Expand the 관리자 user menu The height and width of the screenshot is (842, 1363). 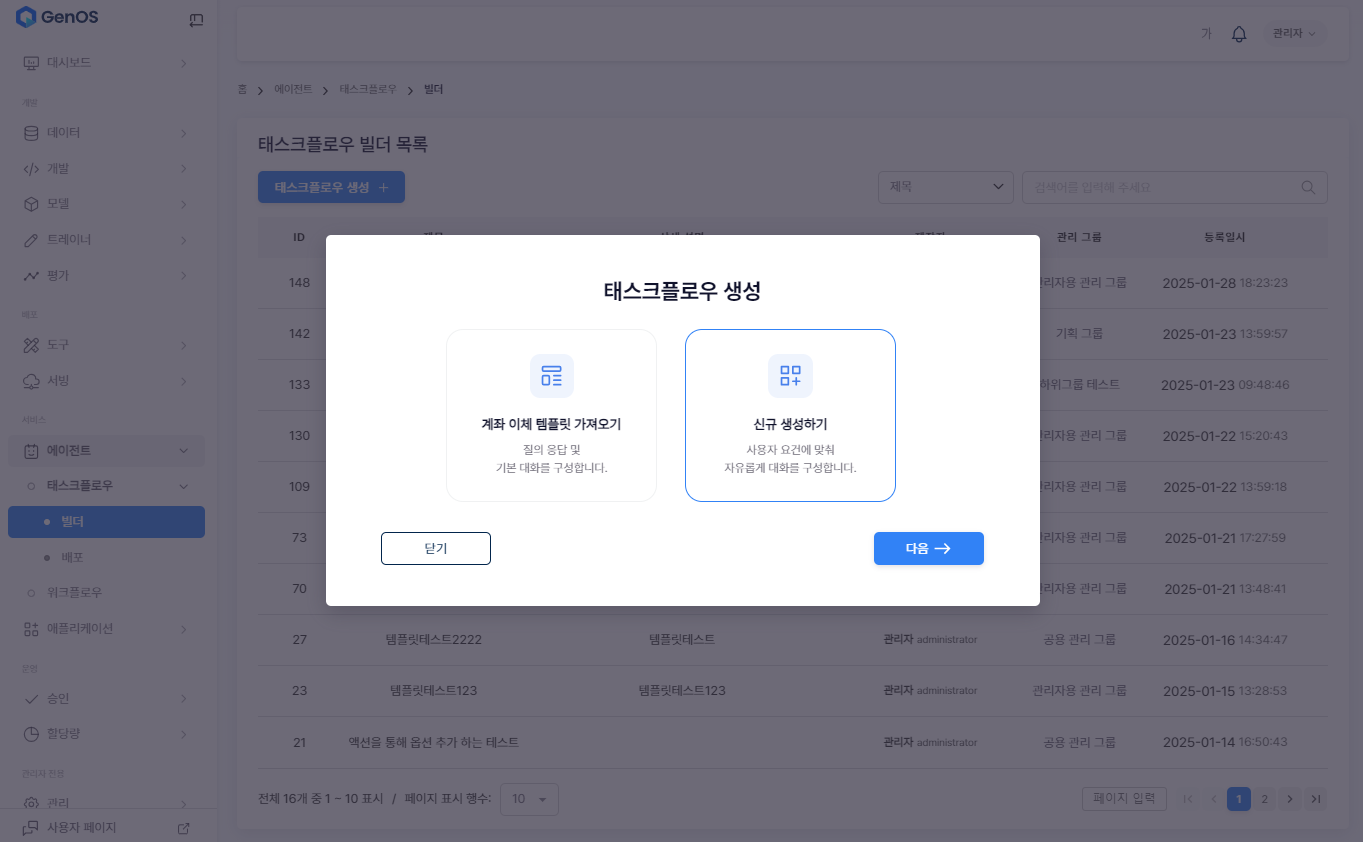tap(1294, 34)
